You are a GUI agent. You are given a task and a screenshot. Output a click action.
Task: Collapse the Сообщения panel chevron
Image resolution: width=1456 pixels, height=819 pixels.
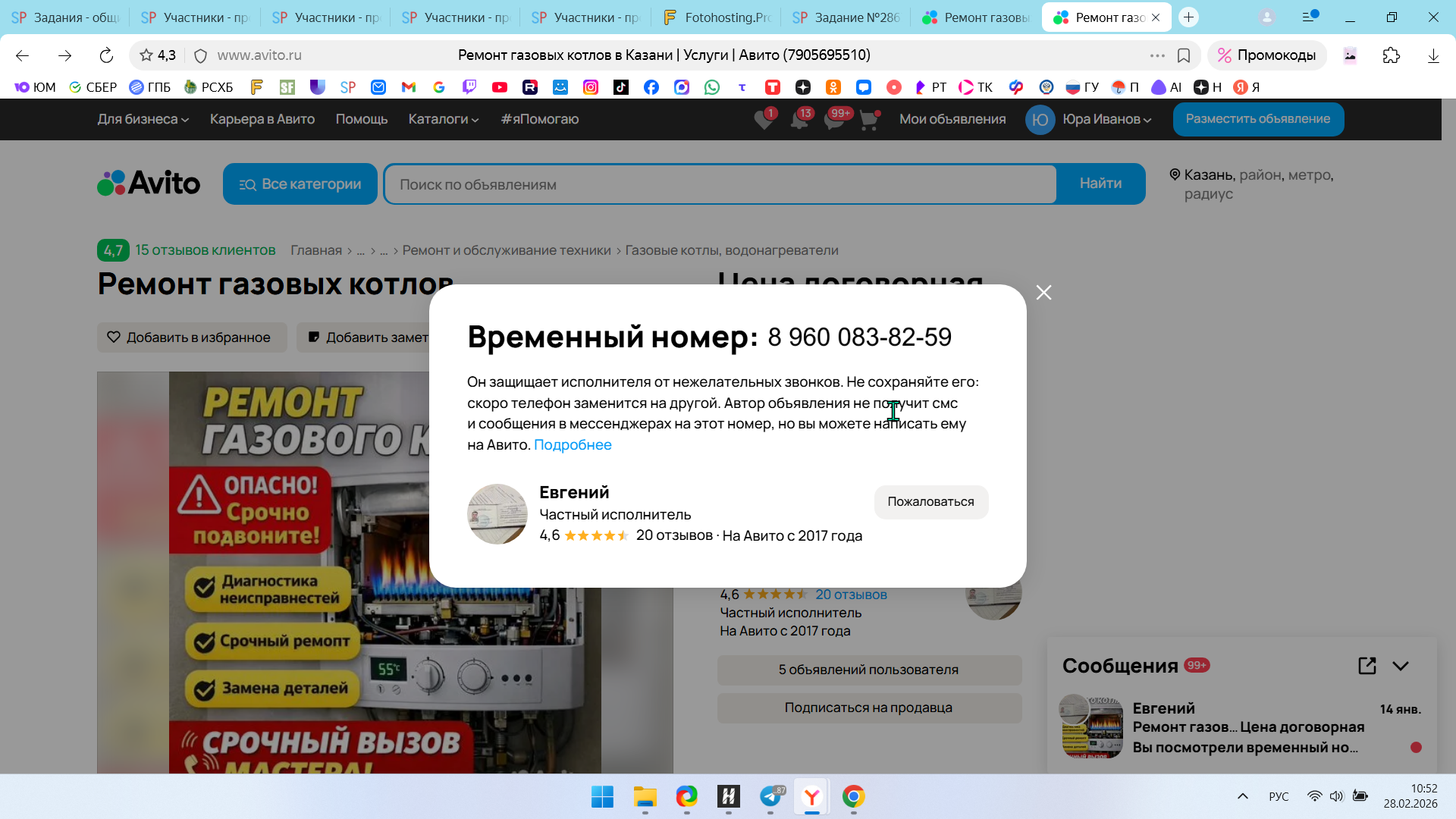(1401, 666)
